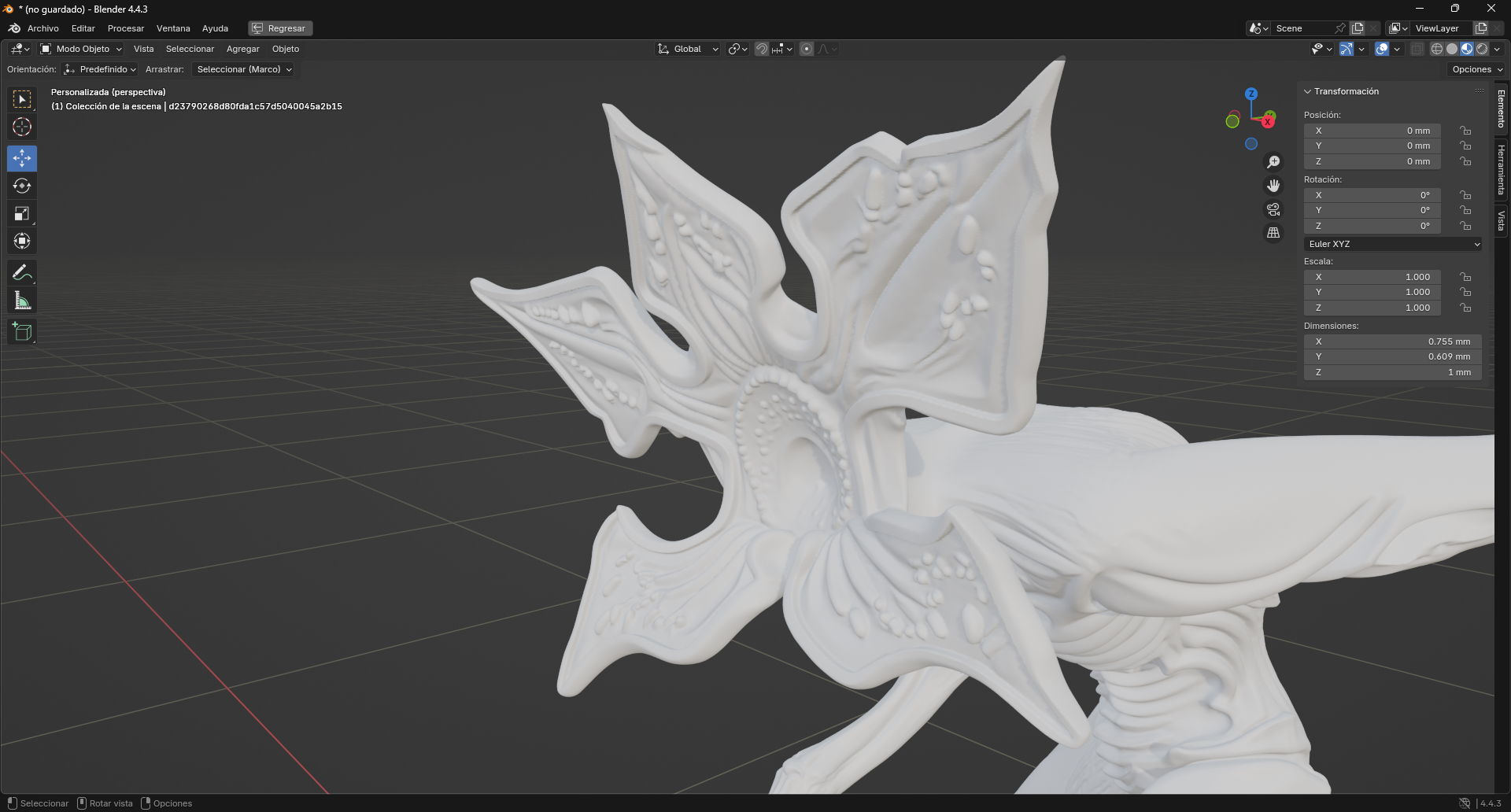
Task: Click the Regresar button
Action: tap(279, 28)
